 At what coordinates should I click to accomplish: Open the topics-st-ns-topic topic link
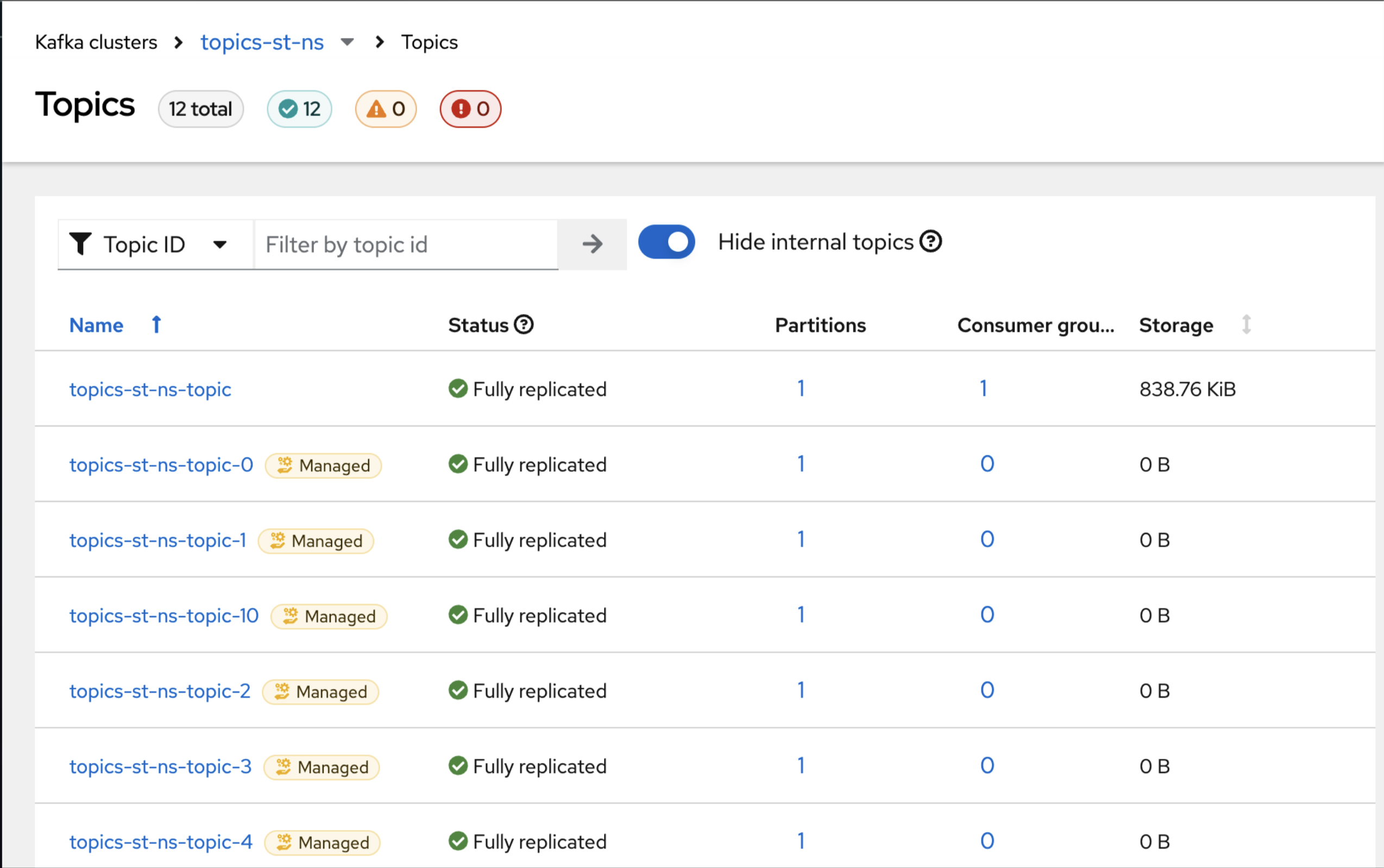150,389
